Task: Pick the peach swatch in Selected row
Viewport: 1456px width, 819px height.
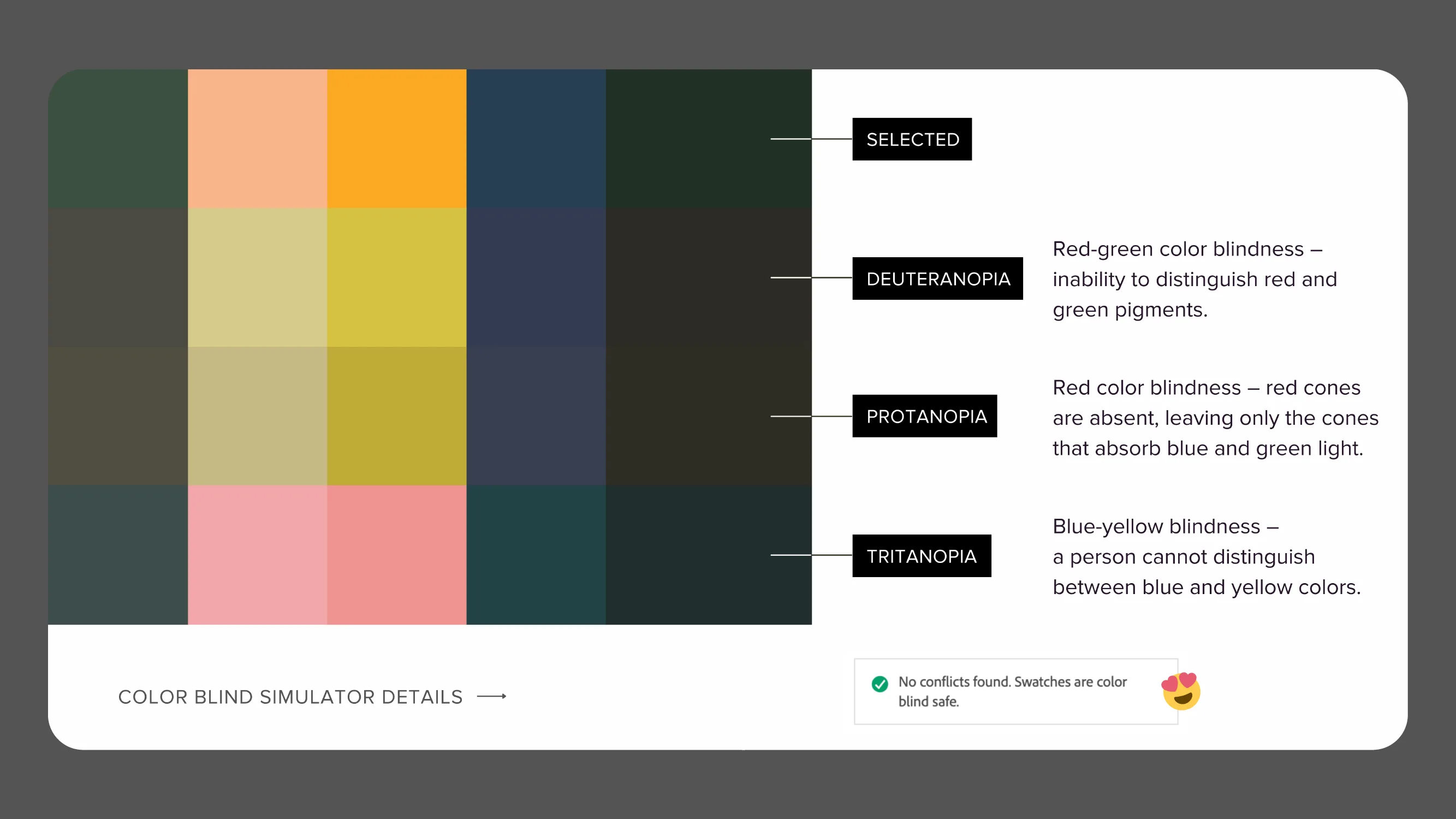Action: tap(257, 139)
